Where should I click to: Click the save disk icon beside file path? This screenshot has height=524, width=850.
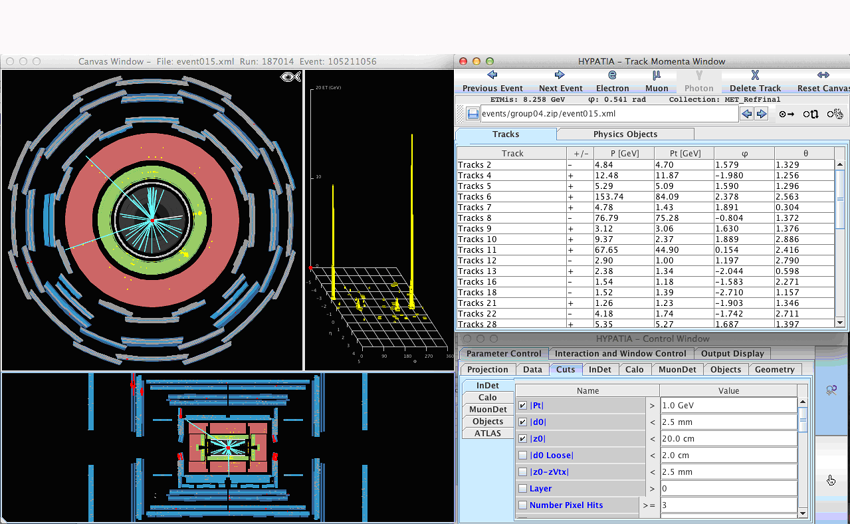(x=473, y=114)
